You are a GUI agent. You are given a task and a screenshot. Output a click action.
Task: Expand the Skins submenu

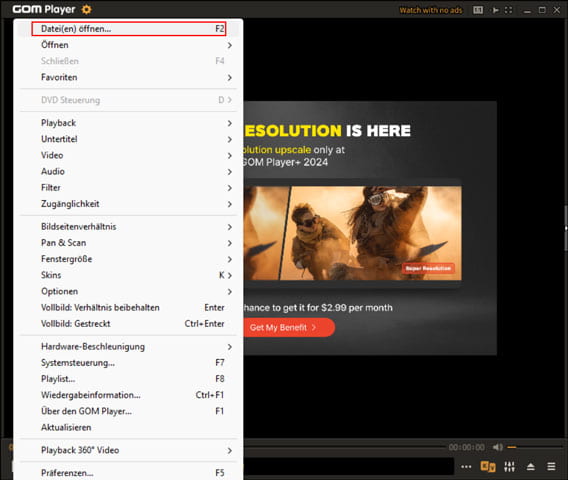[129, 275]
